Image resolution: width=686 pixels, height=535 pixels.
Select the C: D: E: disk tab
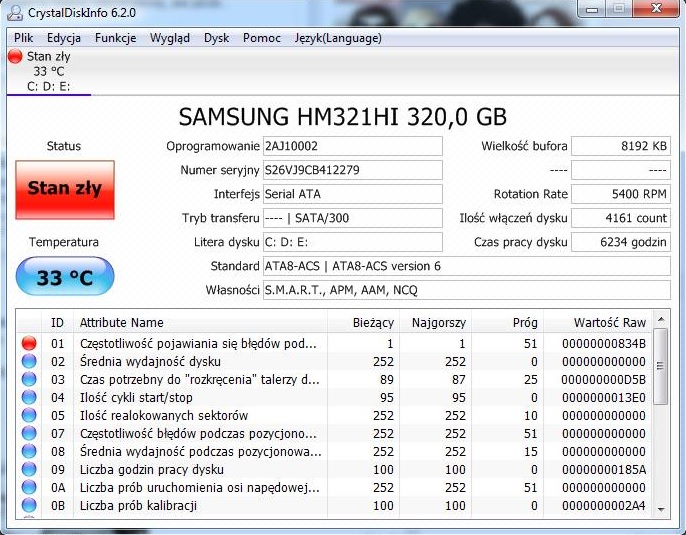[49, 72]
